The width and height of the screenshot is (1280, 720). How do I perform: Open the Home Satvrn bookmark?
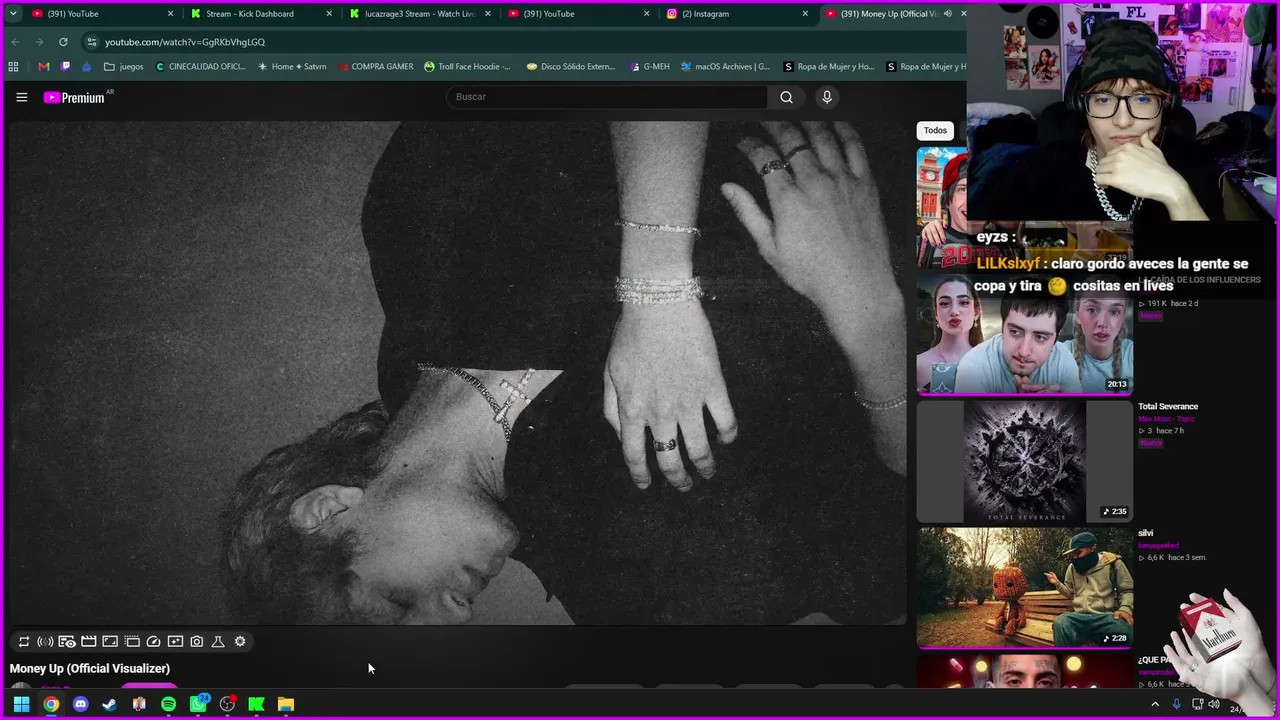[x=292, y=67]
